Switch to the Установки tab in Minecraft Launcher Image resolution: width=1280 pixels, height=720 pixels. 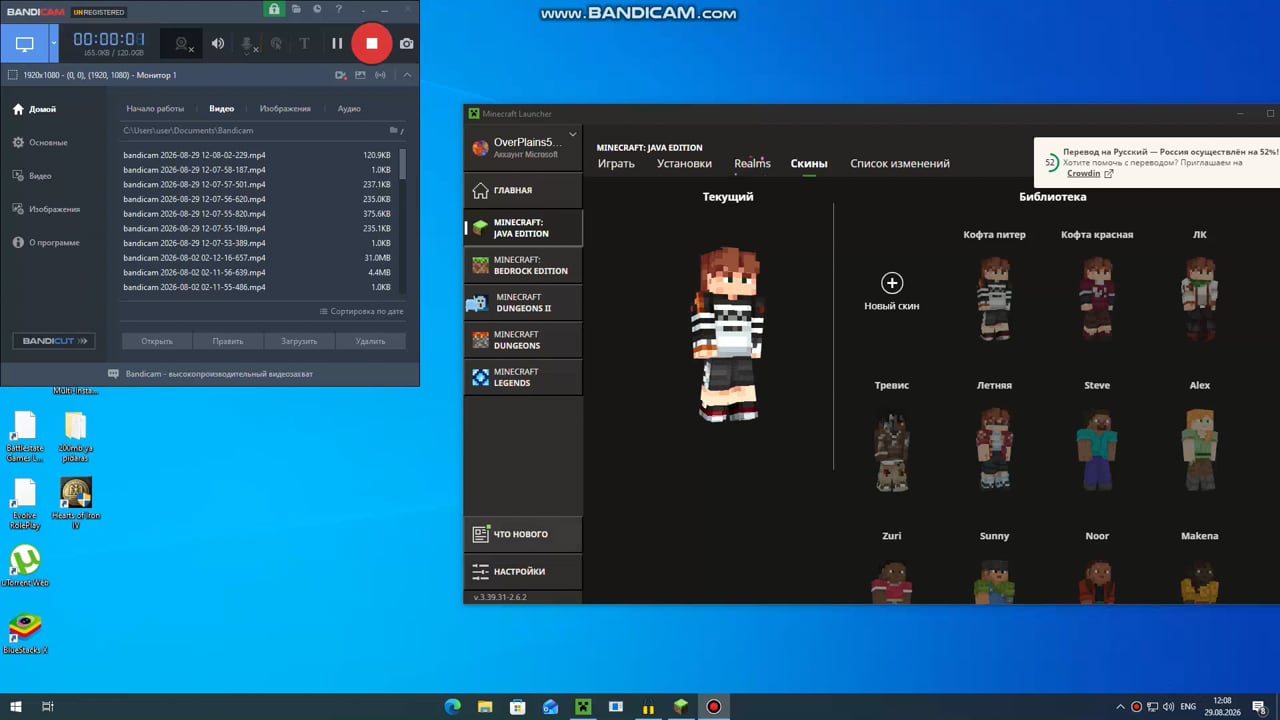[684, 164]
